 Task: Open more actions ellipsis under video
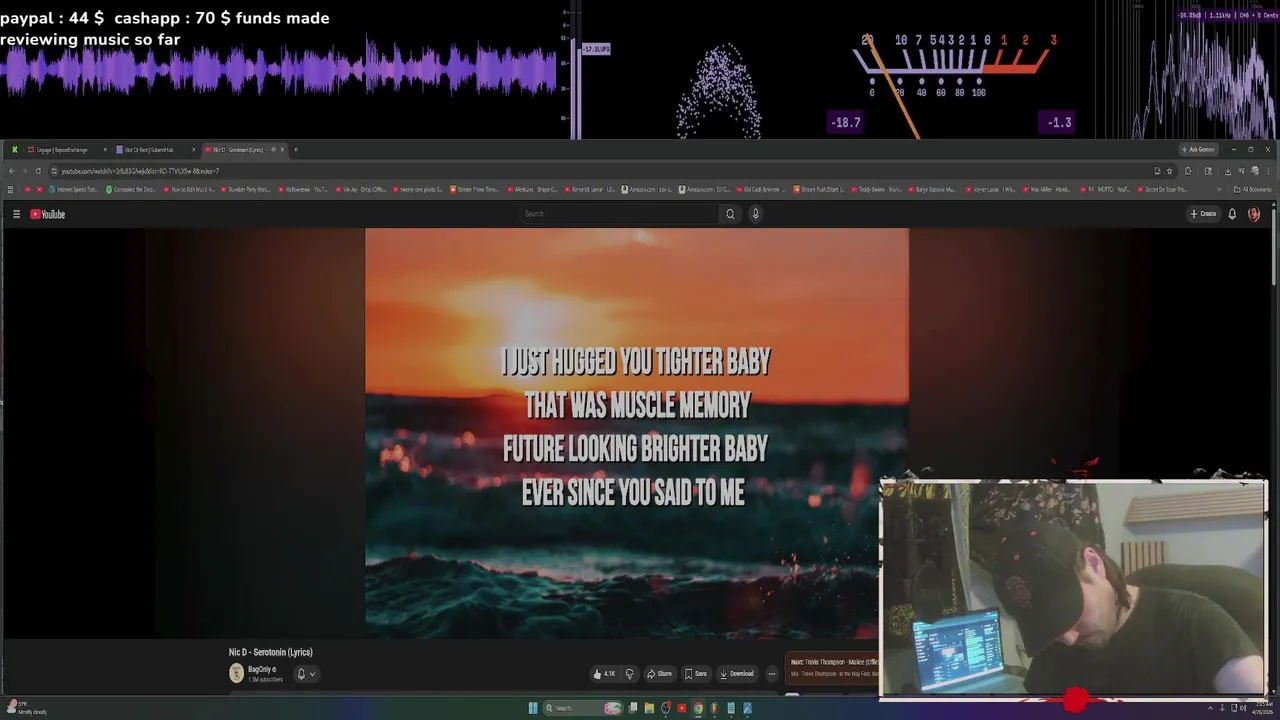click(771, 674)
